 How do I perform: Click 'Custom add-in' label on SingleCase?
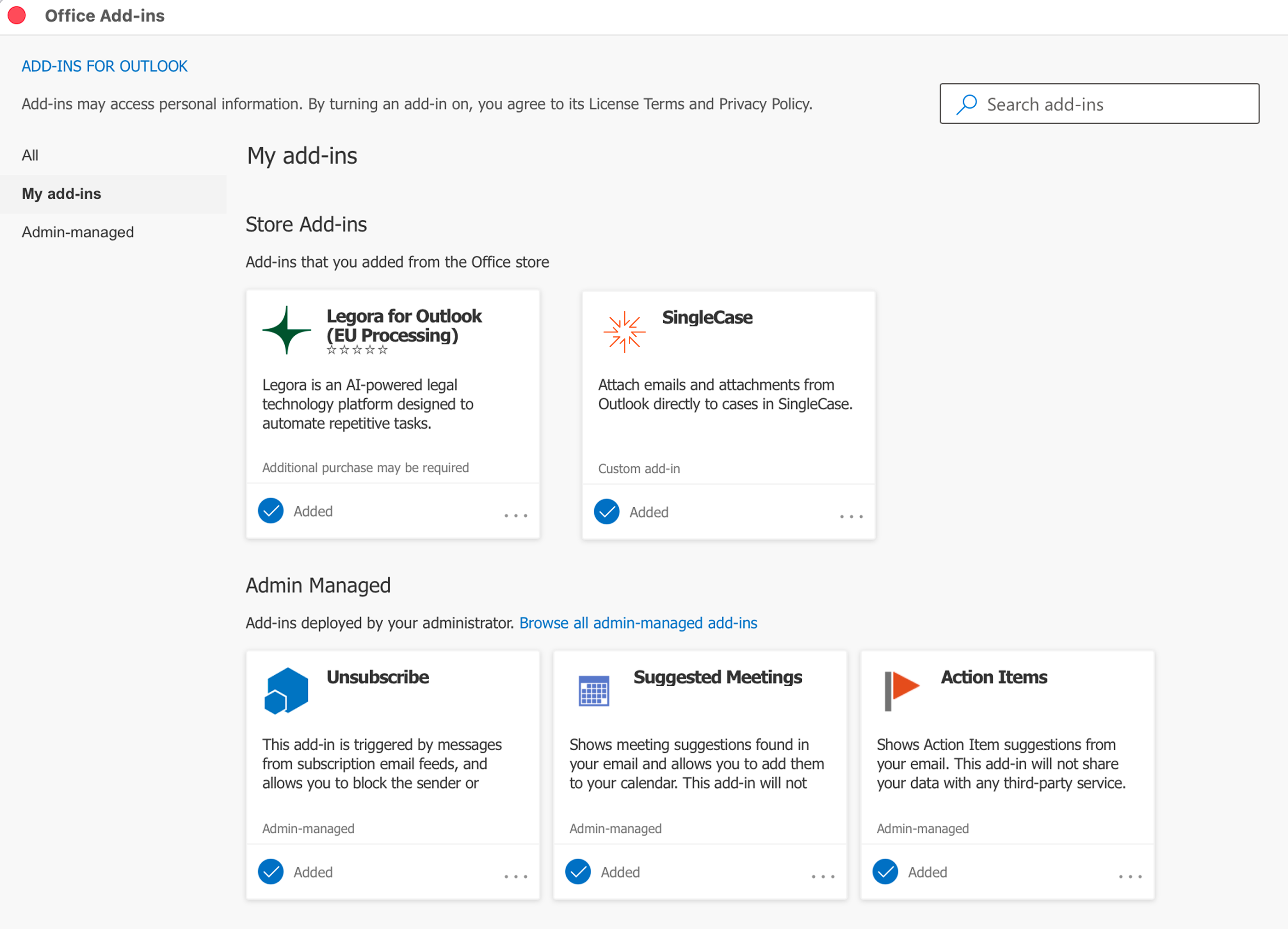click(x=639, y=469)
